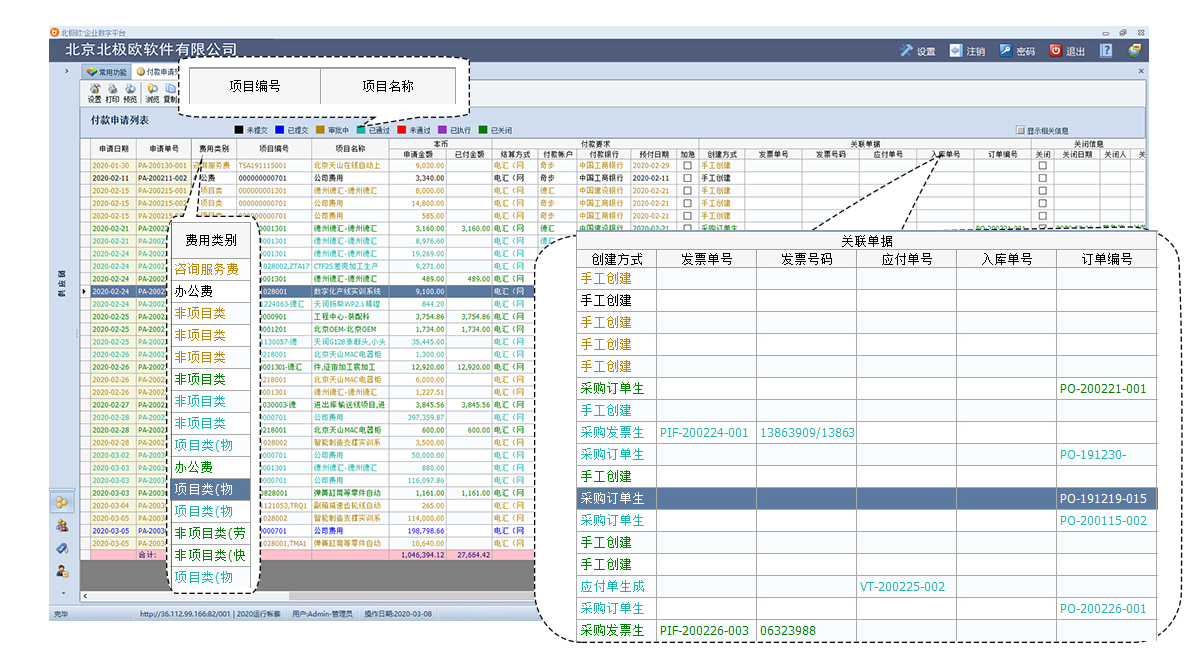The image size is (1200, 649).
Task: Open the 密码 password key button
Action: pyautogui.click(x=1017, y=51)
